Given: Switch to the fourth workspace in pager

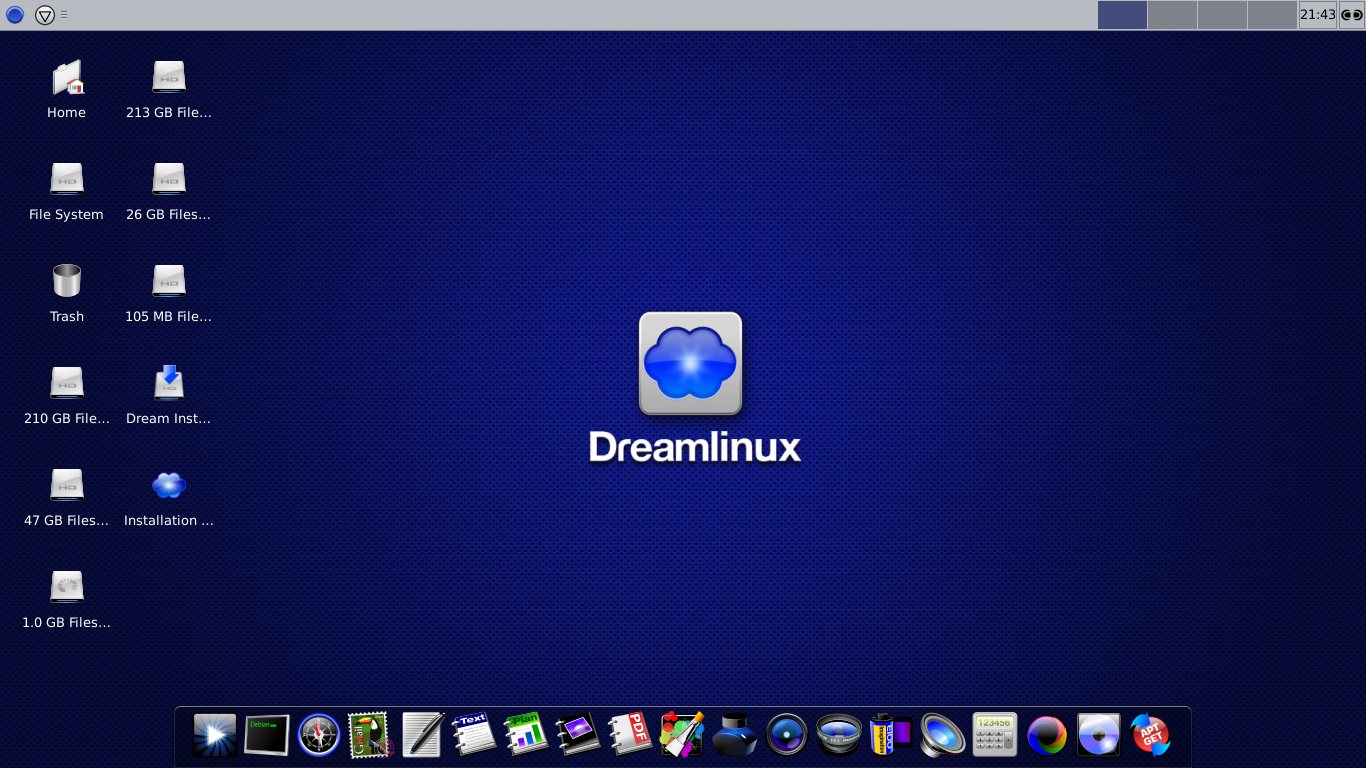Looking at the screenshot, I should pos(1272,15).
